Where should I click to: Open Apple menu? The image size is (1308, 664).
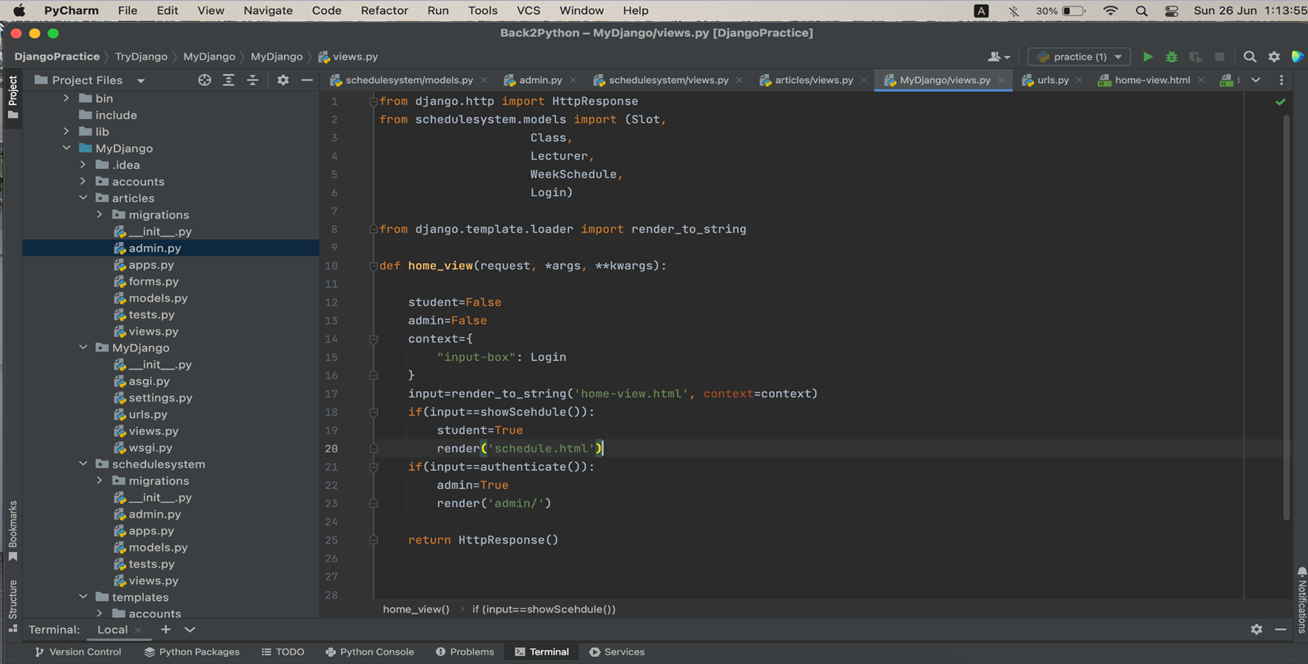[18, 11]
